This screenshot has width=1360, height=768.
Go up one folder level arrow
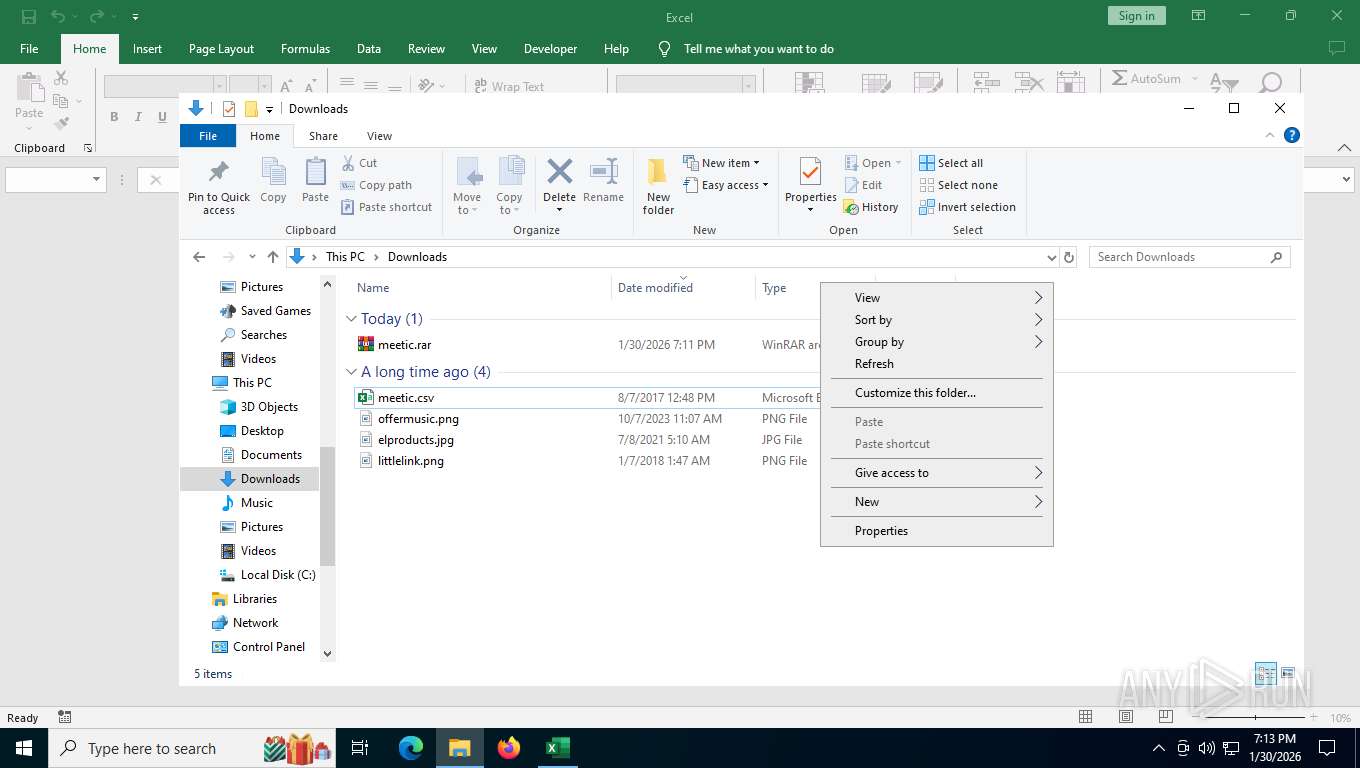click(273, 257)
